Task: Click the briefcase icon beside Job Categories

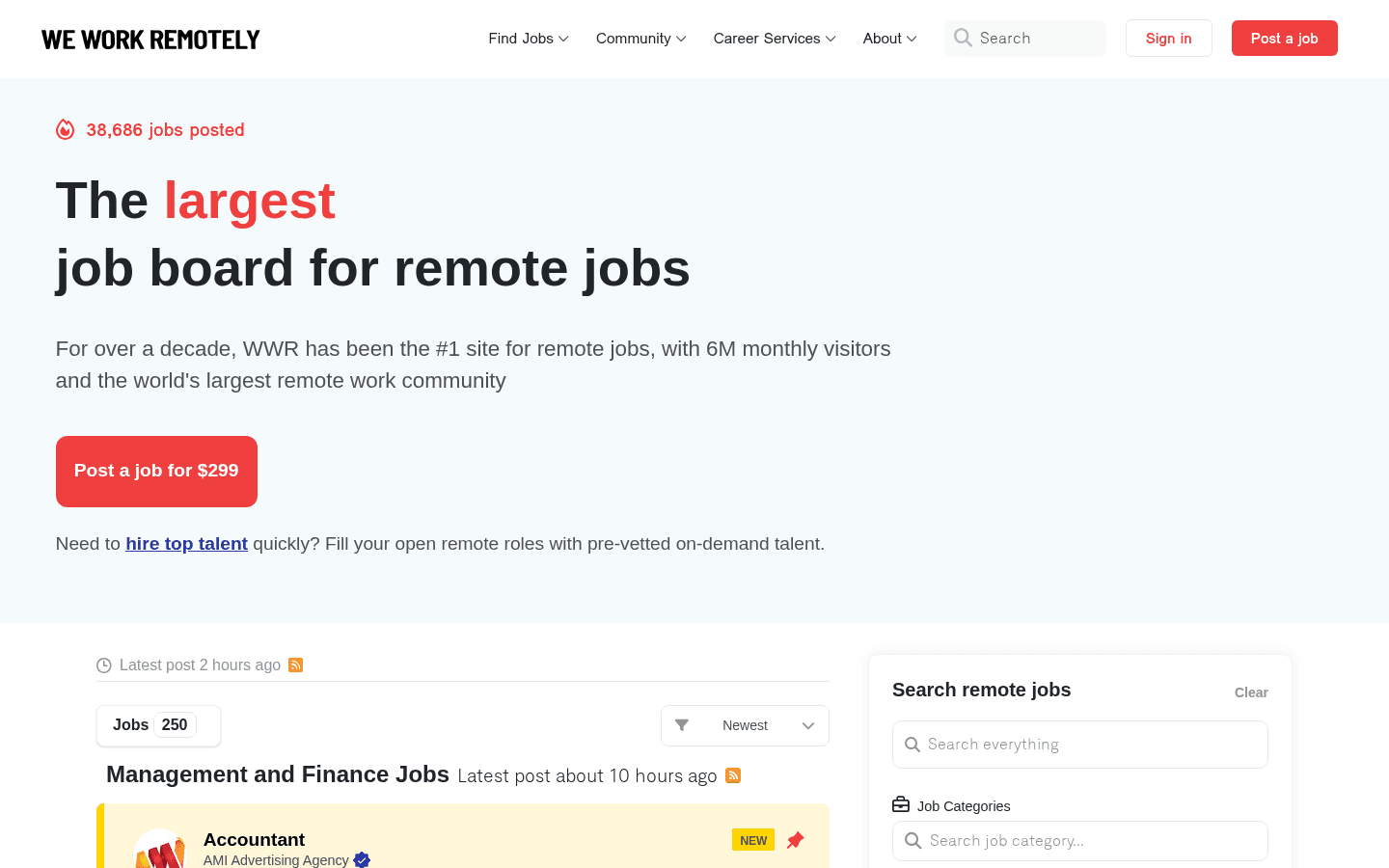Action: 901,805
